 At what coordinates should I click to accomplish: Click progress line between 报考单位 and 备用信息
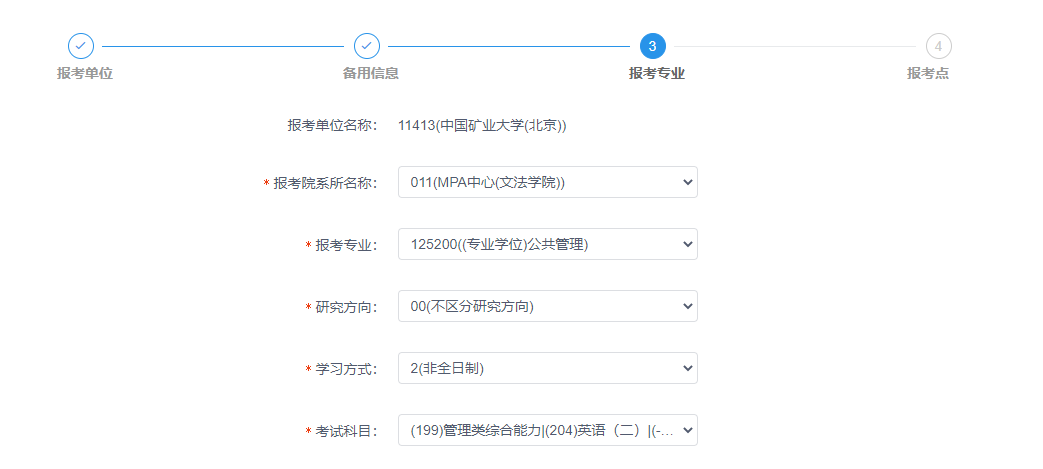point(223,46)
